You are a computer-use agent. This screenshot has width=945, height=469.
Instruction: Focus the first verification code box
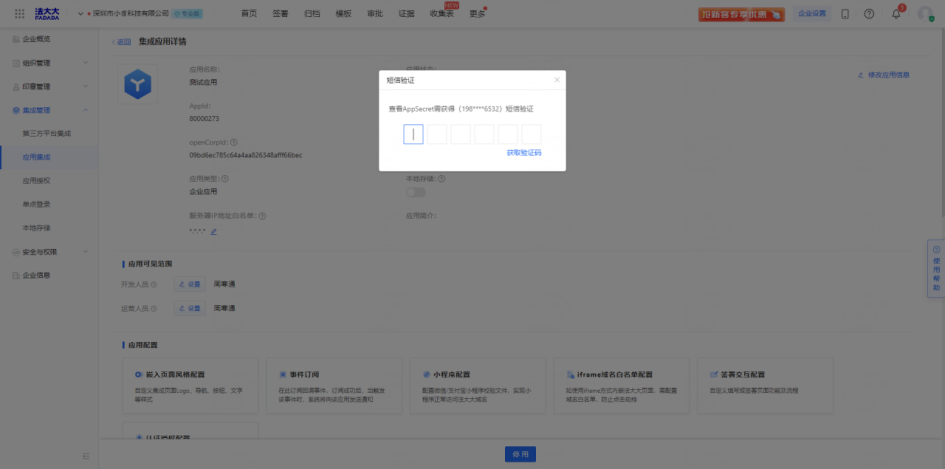(x=413, y=134)
